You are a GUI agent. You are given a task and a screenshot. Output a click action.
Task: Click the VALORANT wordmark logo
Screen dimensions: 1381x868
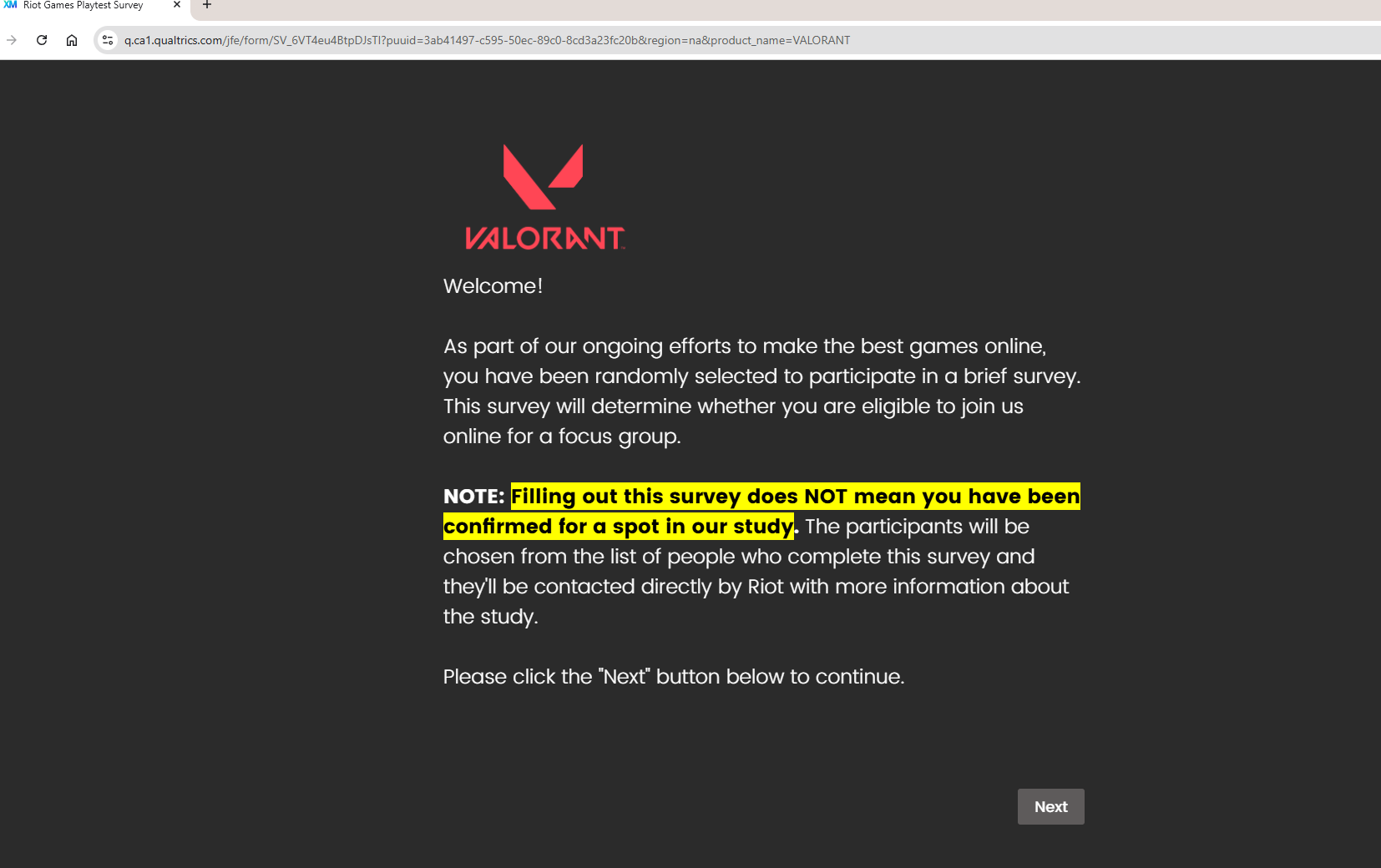coord(544,238)
